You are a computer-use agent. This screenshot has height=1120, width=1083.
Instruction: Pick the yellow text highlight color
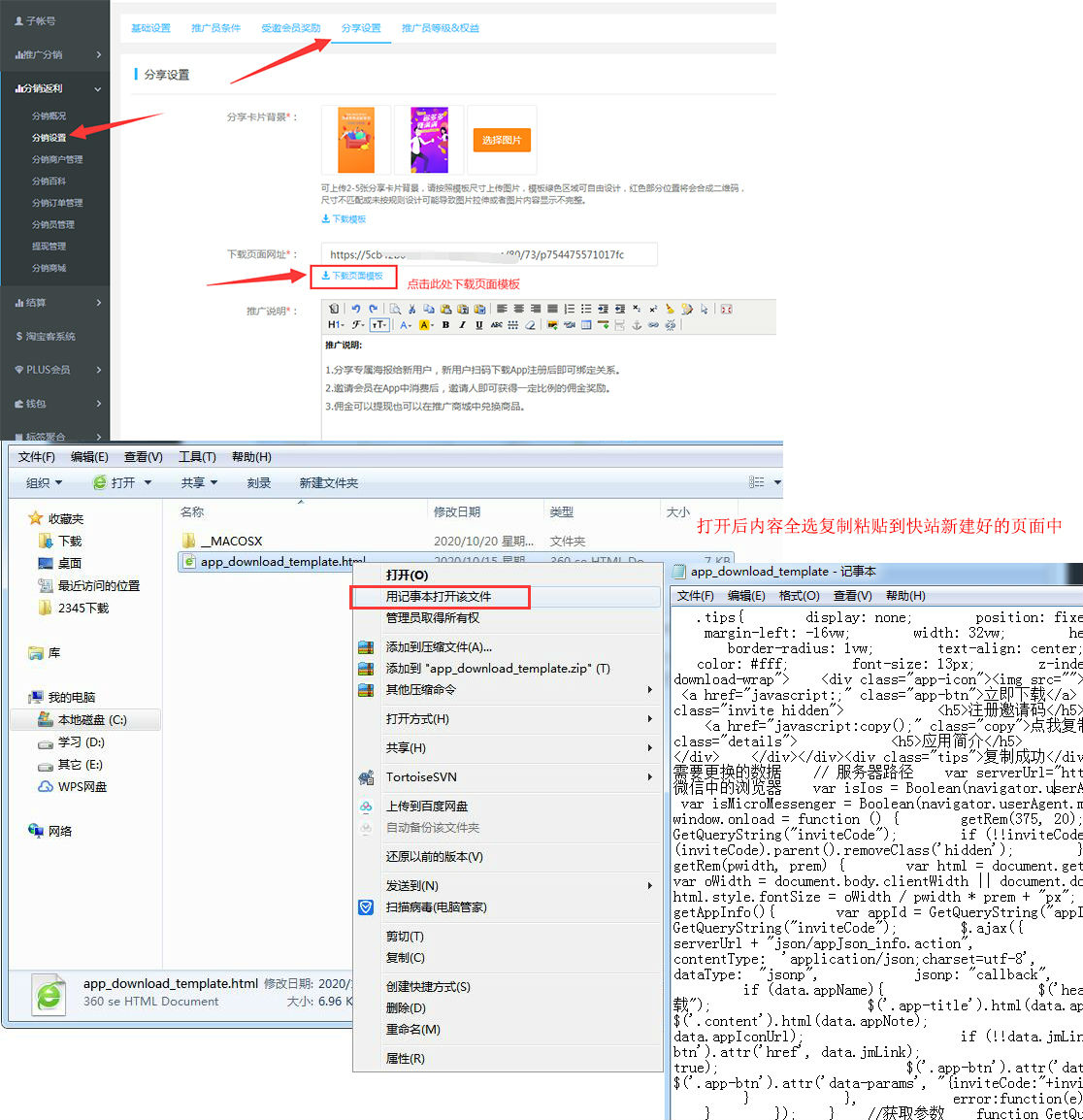tap(425, 325)
